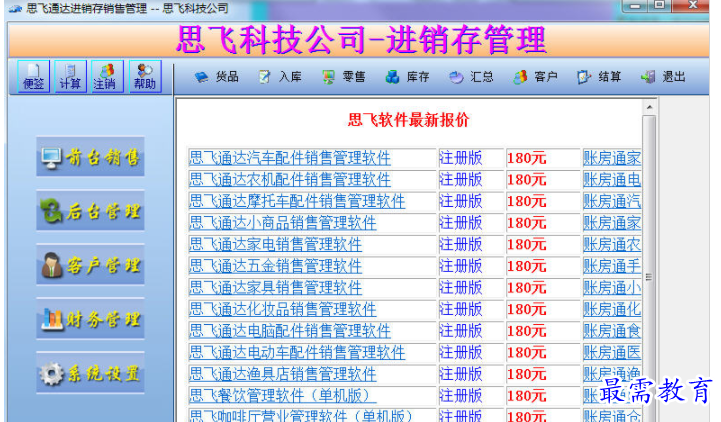Open link 思飞通达家电销售管理软件
Image resolution: width=721 pixels, height=422 pixels.
(x=275, y=245)
